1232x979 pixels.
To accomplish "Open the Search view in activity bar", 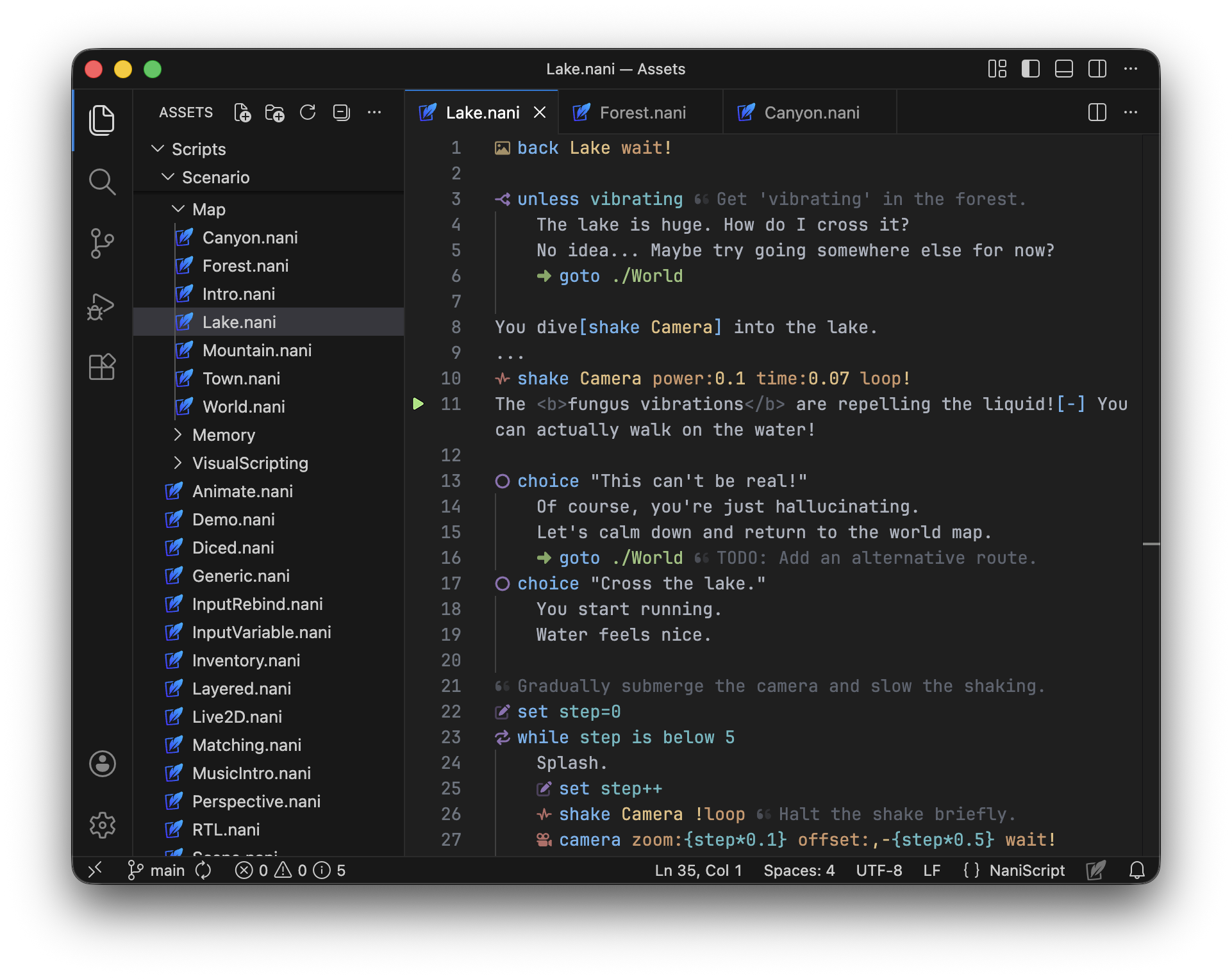I will [x=102, y=182].
